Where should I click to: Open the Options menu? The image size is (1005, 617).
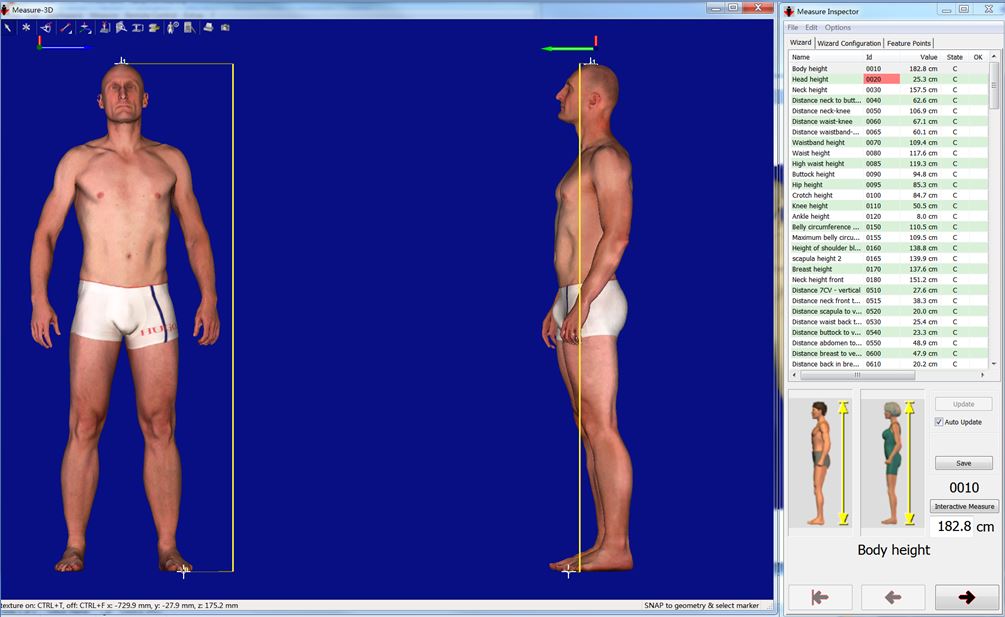pyautogui.click(x=838, y=27)
